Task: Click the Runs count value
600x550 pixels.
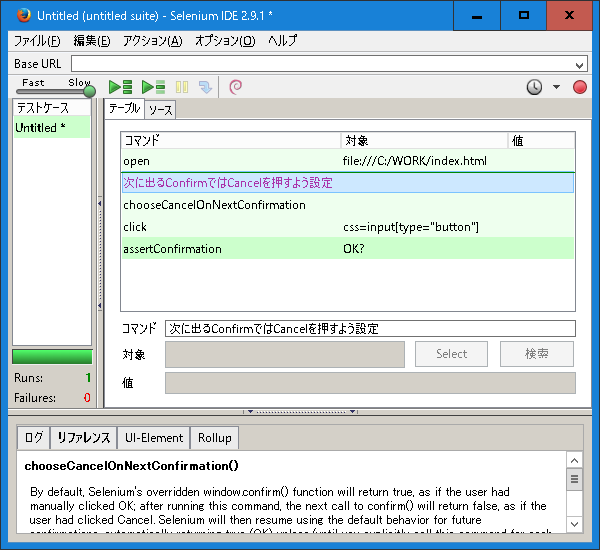Action: point(88,378)
